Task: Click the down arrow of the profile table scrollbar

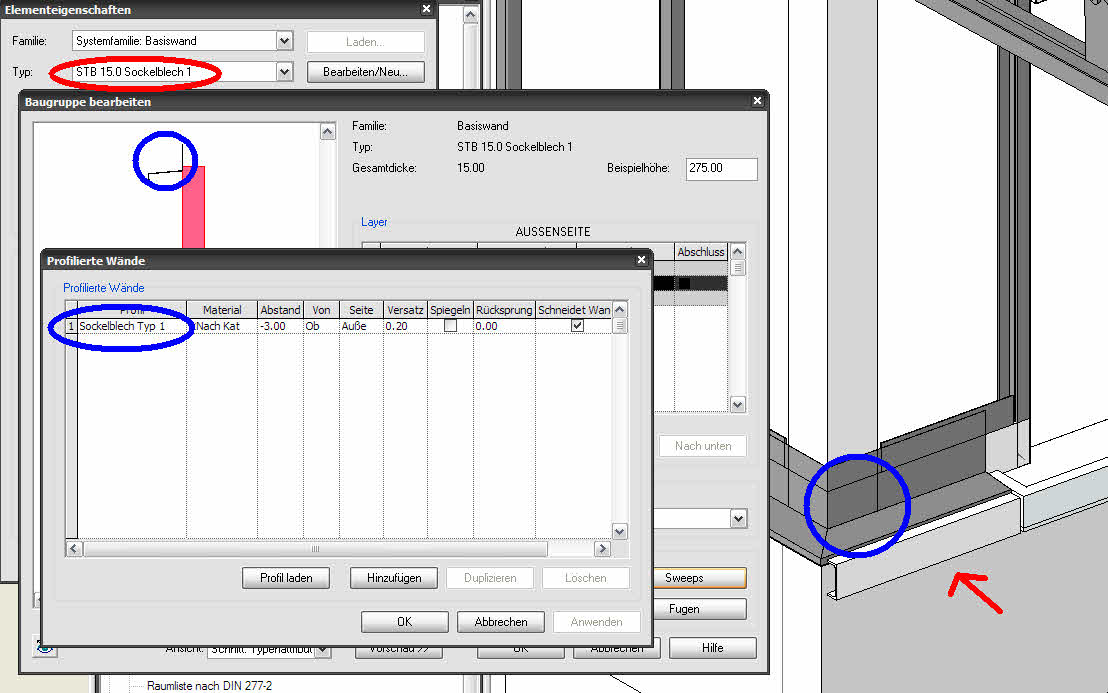Action: coord(620,531)
